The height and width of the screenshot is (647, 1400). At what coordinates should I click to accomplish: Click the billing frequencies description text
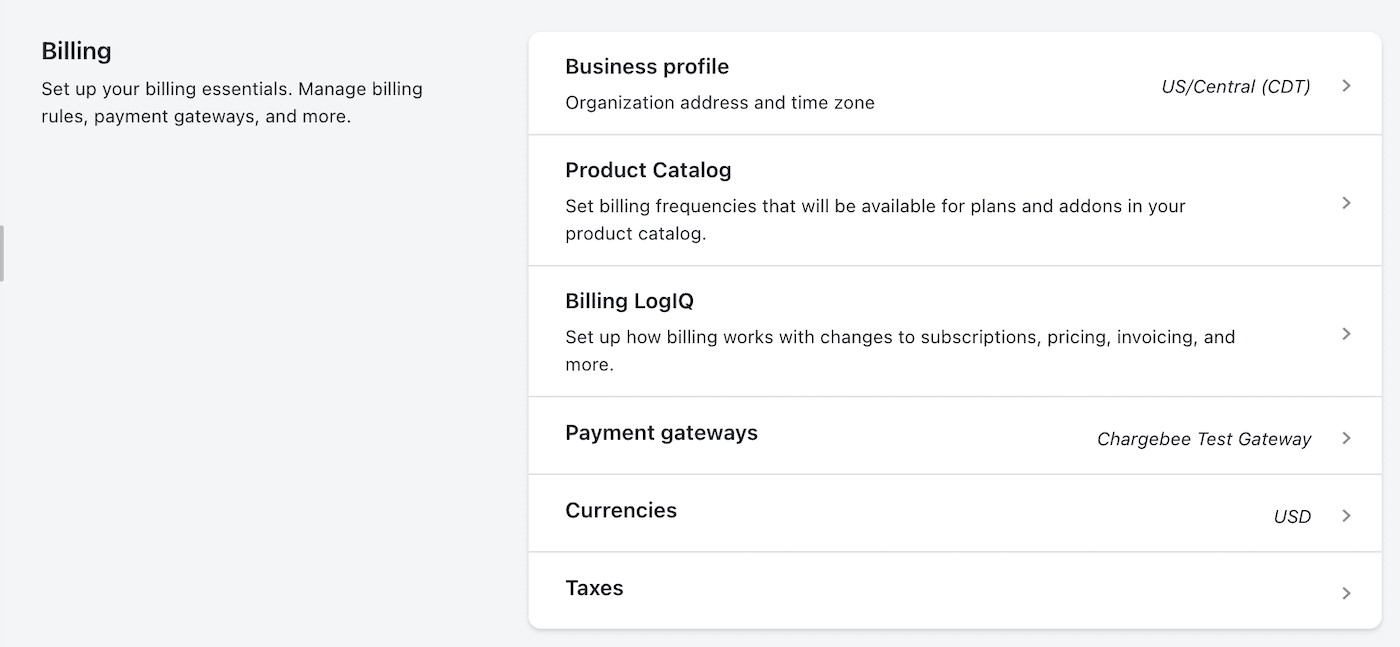tap(875, 219)
